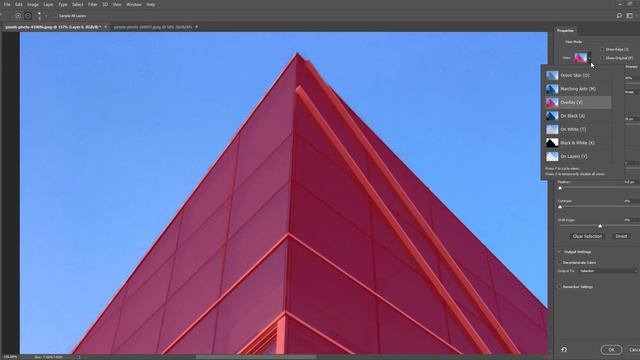Open the Filter menu
Image resolution: width=640 pixels, height=360 pixels.
tap(93, 4)
